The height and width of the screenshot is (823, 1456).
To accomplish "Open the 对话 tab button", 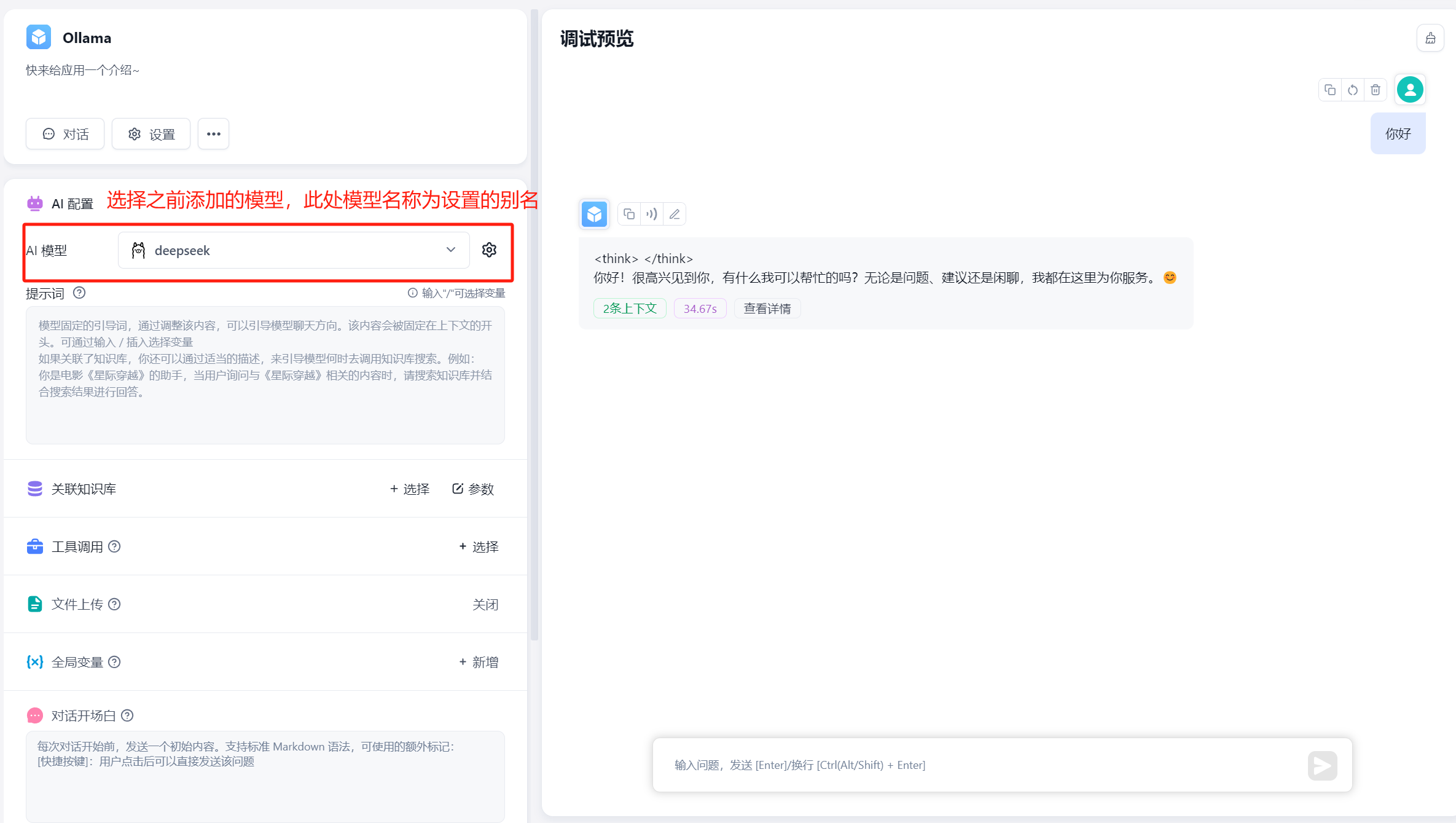I will pyautogui.click(x=65, y=134).
